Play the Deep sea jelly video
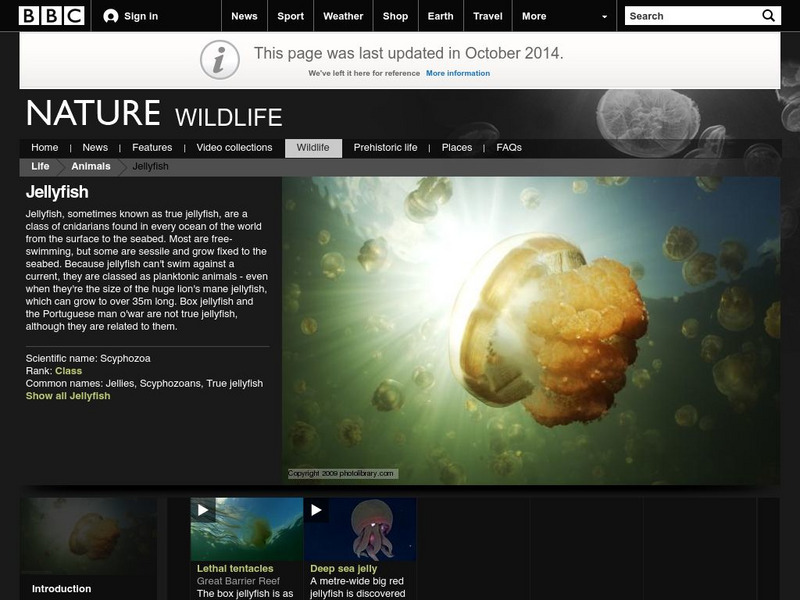Screen dimensions: 800x600 click(315, 510)
